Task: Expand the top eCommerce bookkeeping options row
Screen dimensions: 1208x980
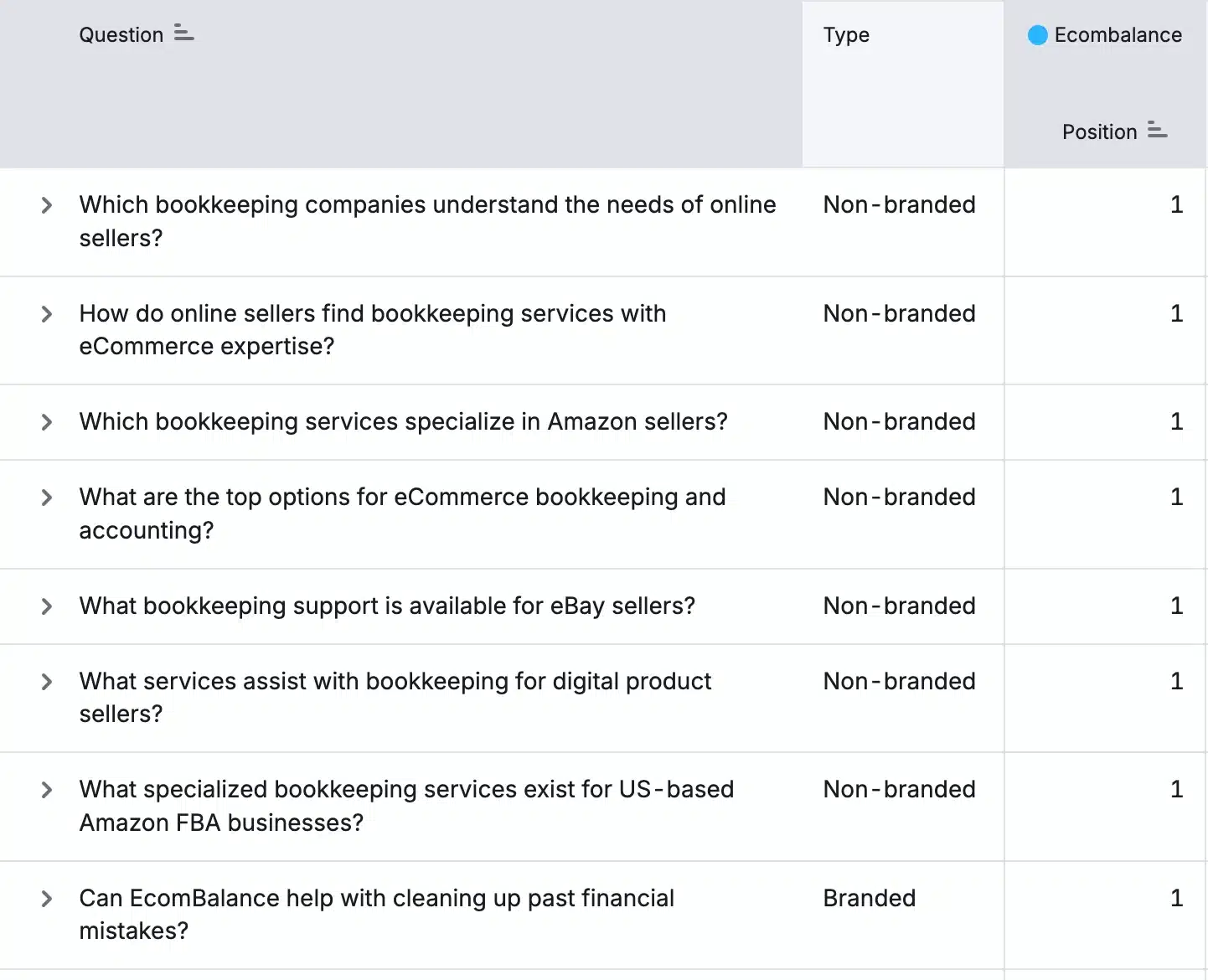Action: [x=46, y=498]
